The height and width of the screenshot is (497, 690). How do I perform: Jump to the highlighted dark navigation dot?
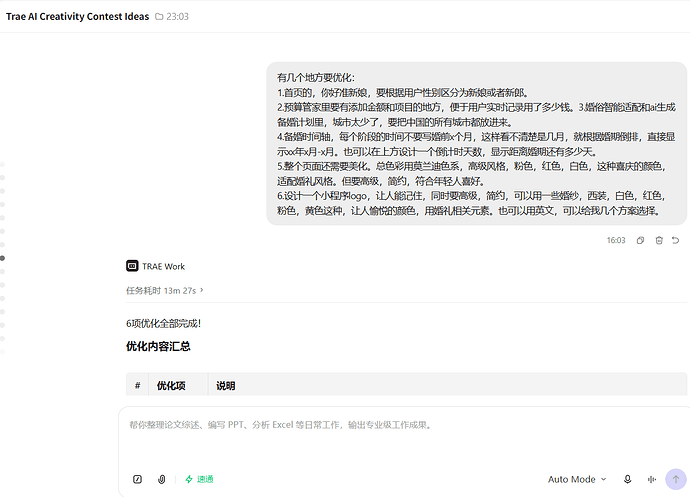2,258
